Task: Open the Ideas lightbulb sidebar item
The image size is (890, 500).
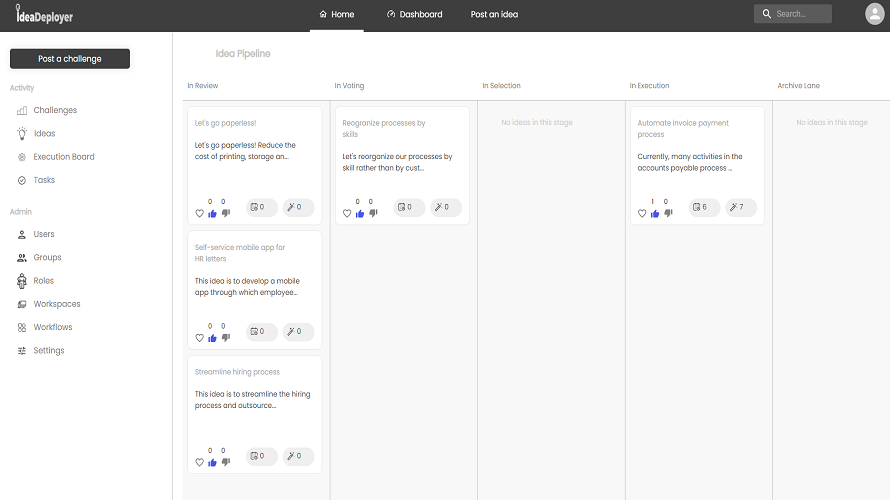Action: coord(44,133)
